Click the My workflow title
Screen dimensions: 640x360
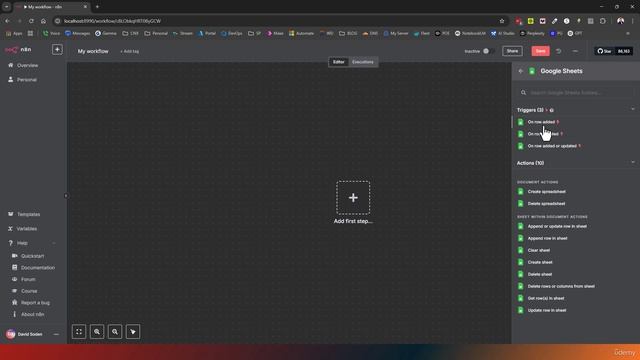point(93,51)
